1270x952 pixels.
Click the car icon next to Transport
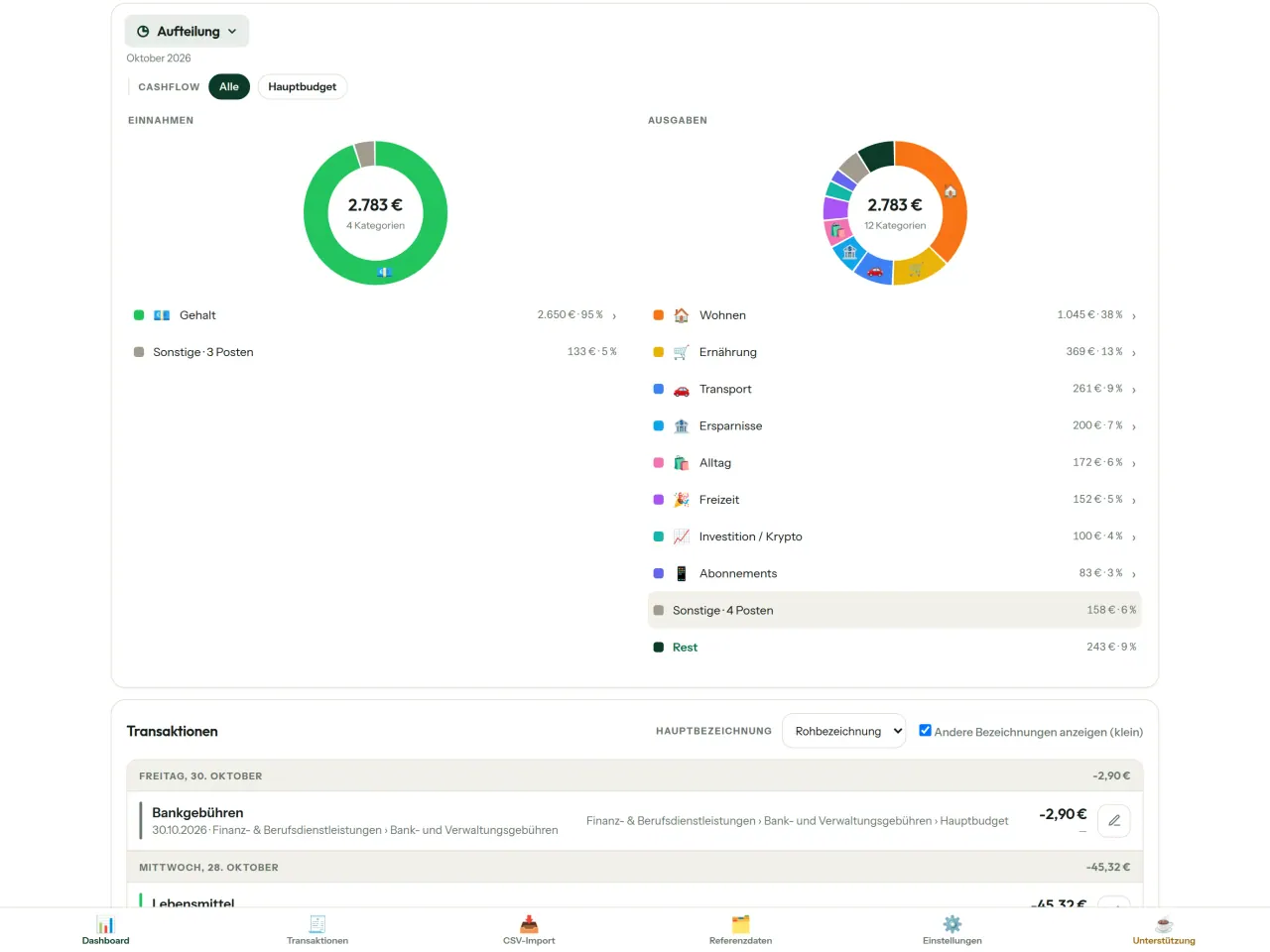pyautogui.click(x=682, y=389)
